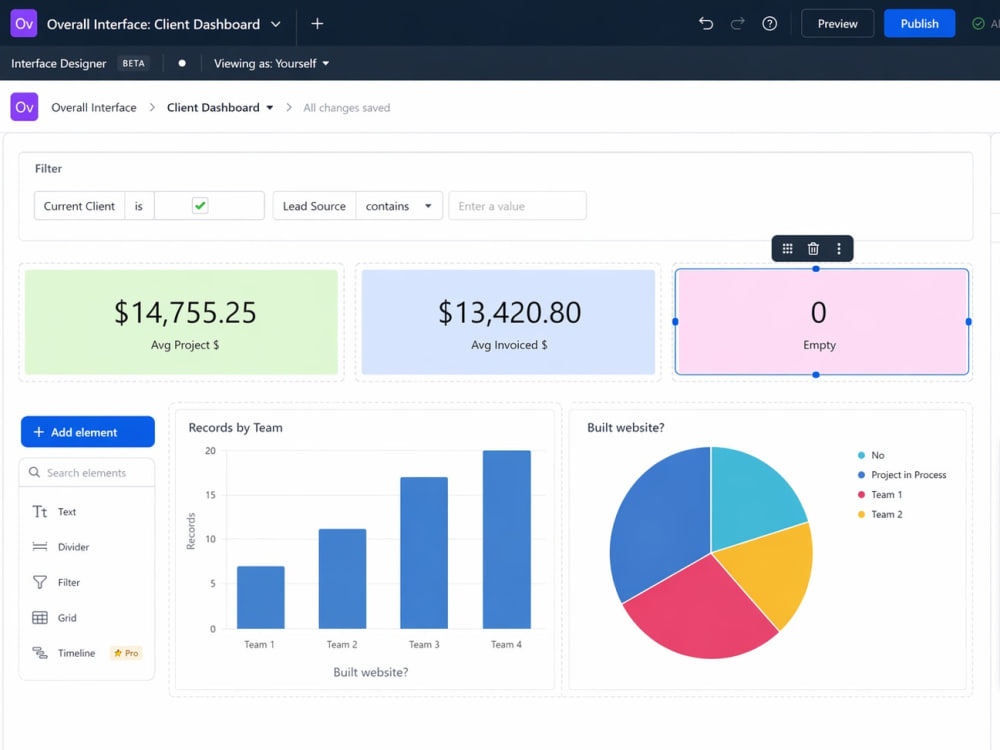Go to Overall Interface breadcrumb
The image size is (1000, 750).
point(94,108)
